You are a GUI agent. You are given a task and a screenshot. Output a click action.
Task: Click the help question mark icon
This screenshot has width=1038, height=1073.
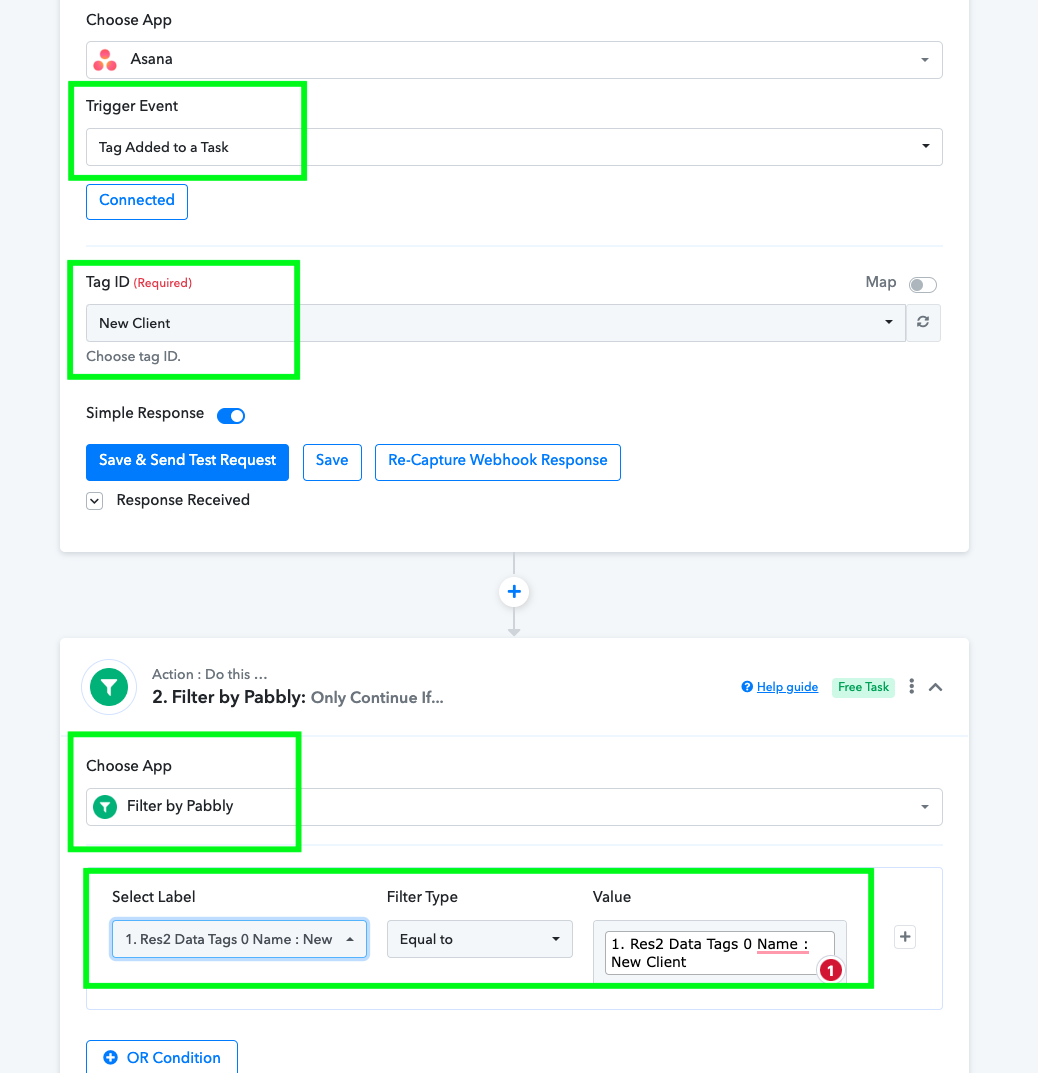pyautogui.click(x=747, y=687)
